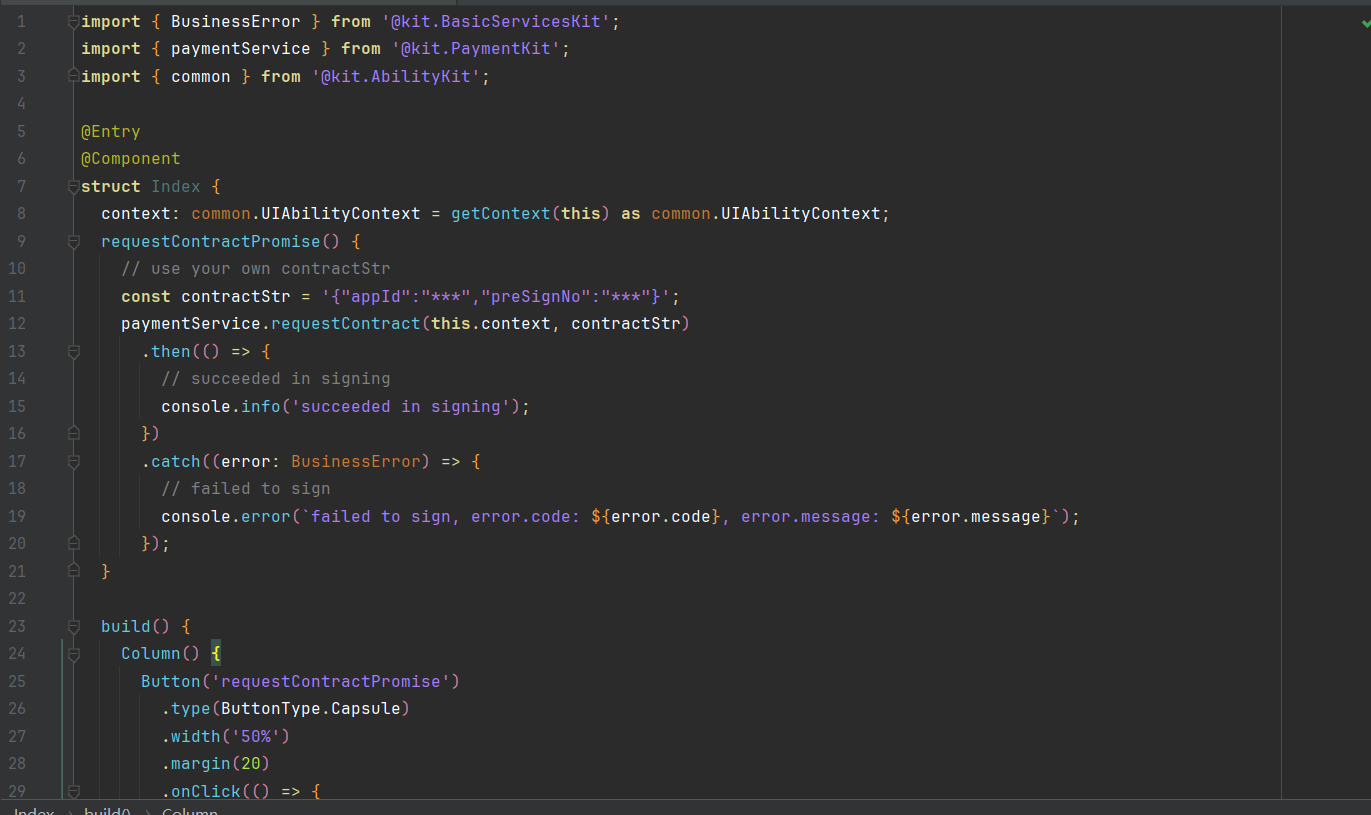This screenshot has height=815, width=1371.
Task: Collapse the import block at line 1
Action: point(73,21)
